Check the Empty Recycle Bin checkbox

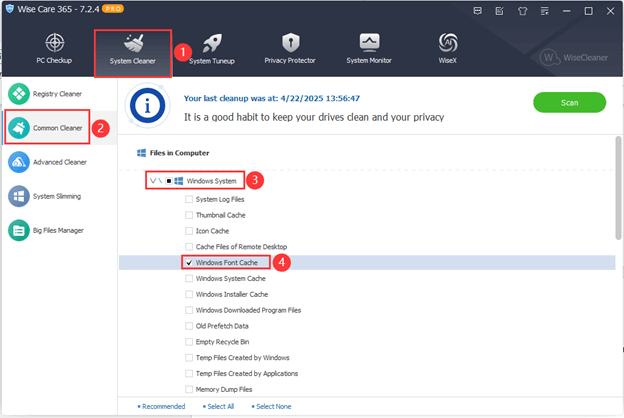(189, 342)
